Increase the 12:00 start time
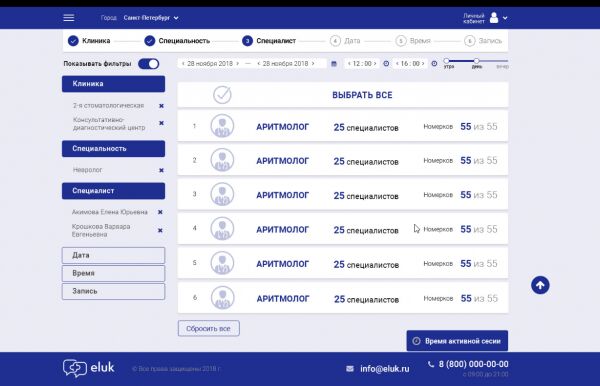 point(375,64)
